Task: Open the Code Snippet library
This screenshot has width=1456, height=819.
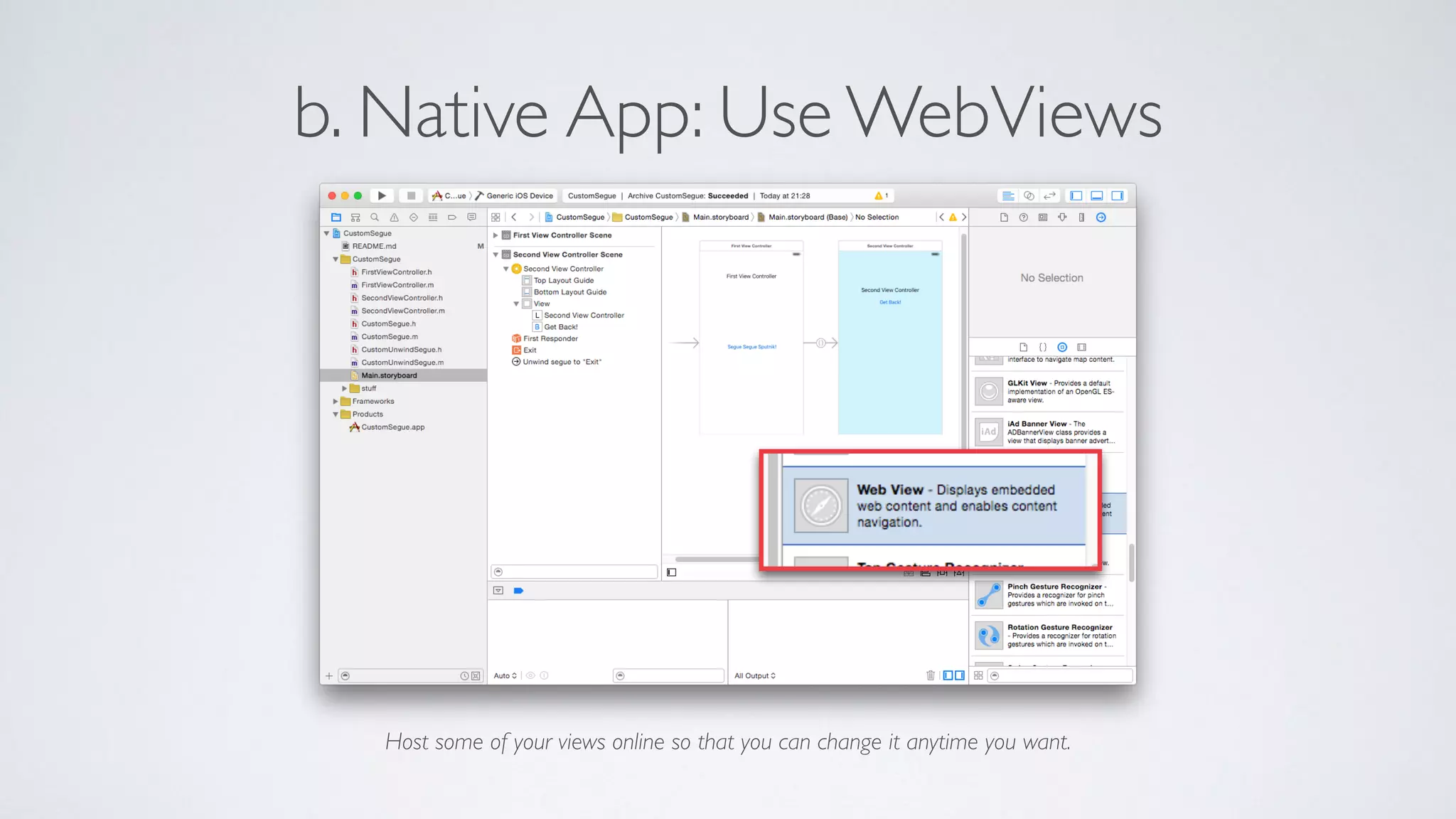Action: [1043, 348]
